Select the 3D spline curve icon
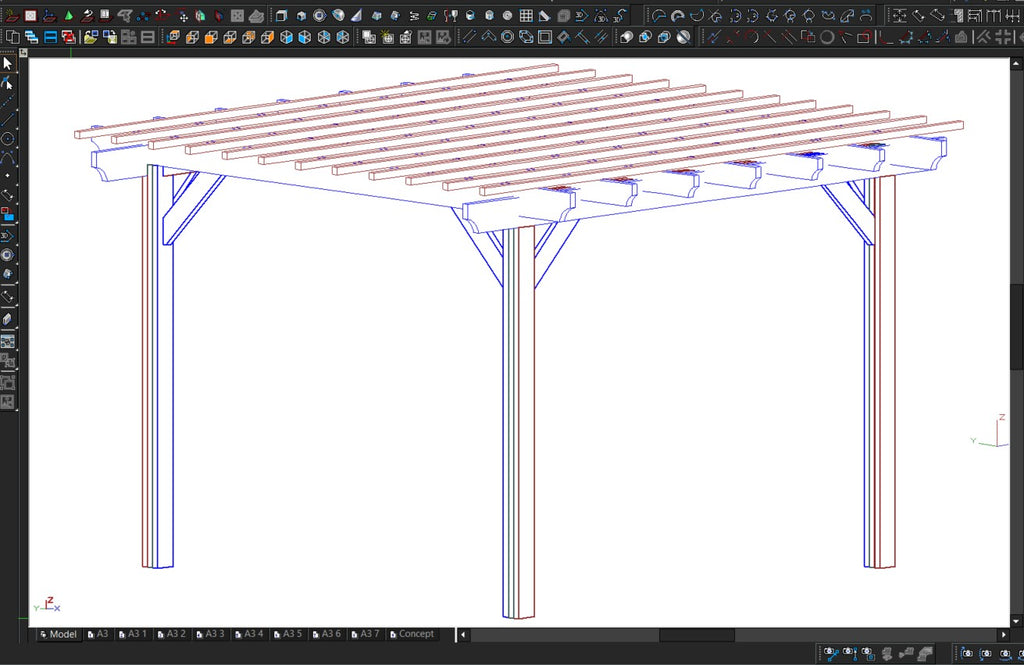Image resolution: width=1024 pixels, height=665 pixels. pos(620,15)
